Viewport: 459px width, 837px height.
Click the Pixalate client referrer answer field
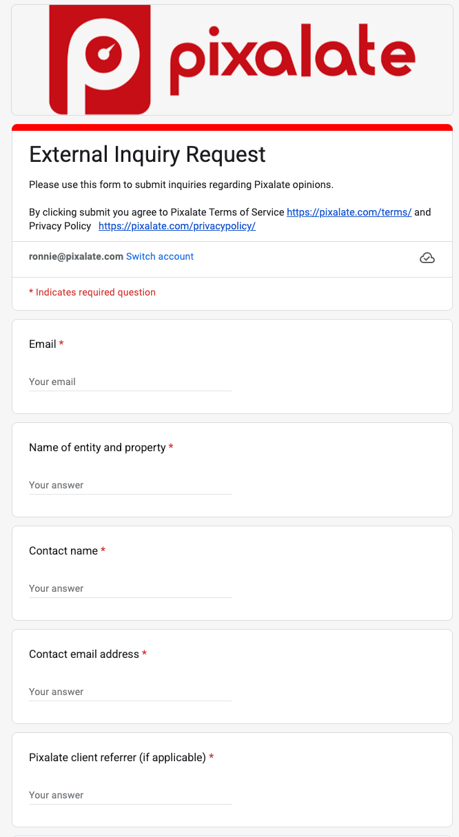(x=130, y=795)
